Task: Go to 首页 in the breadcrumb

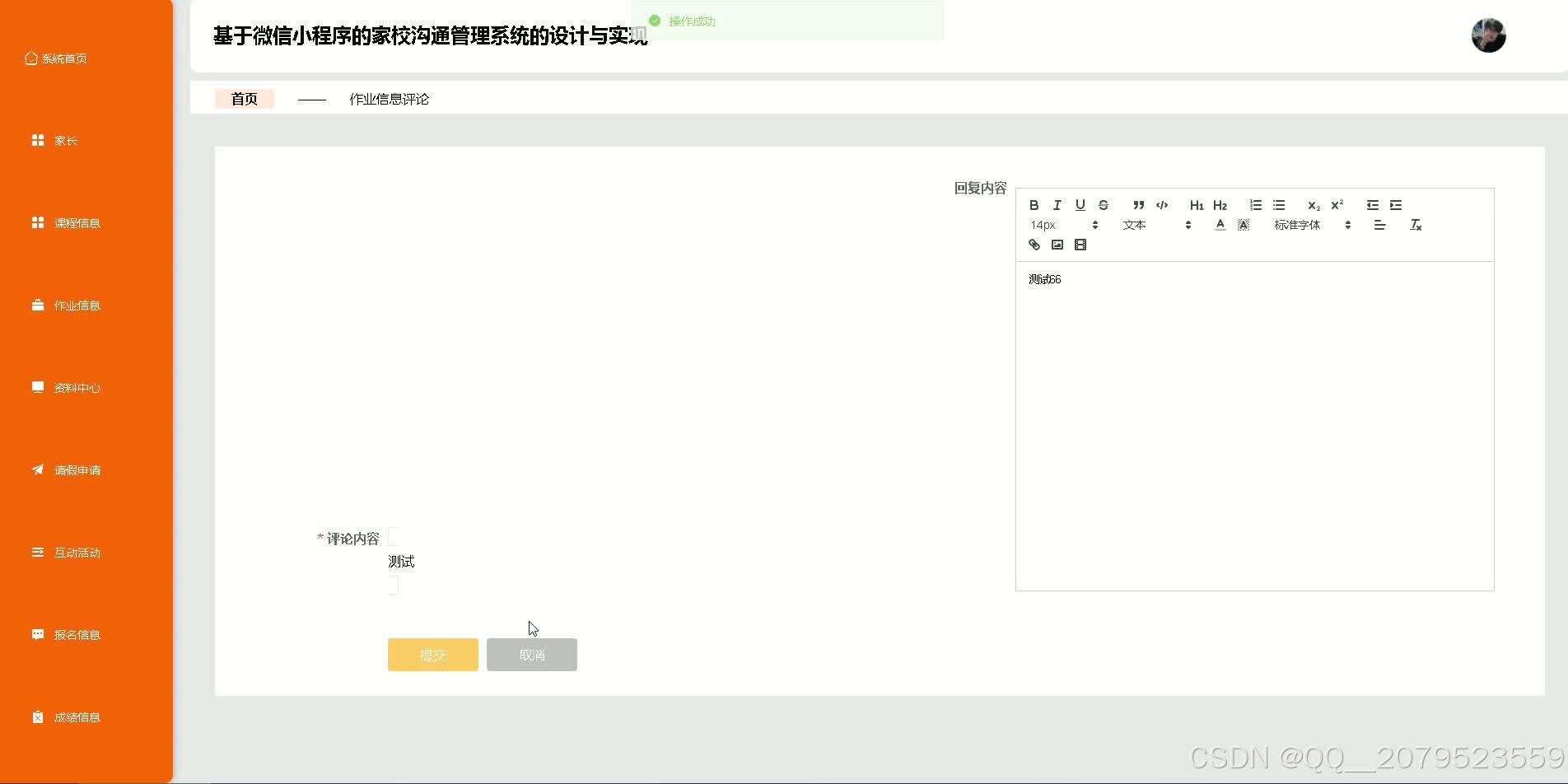Action: point(245,99)
